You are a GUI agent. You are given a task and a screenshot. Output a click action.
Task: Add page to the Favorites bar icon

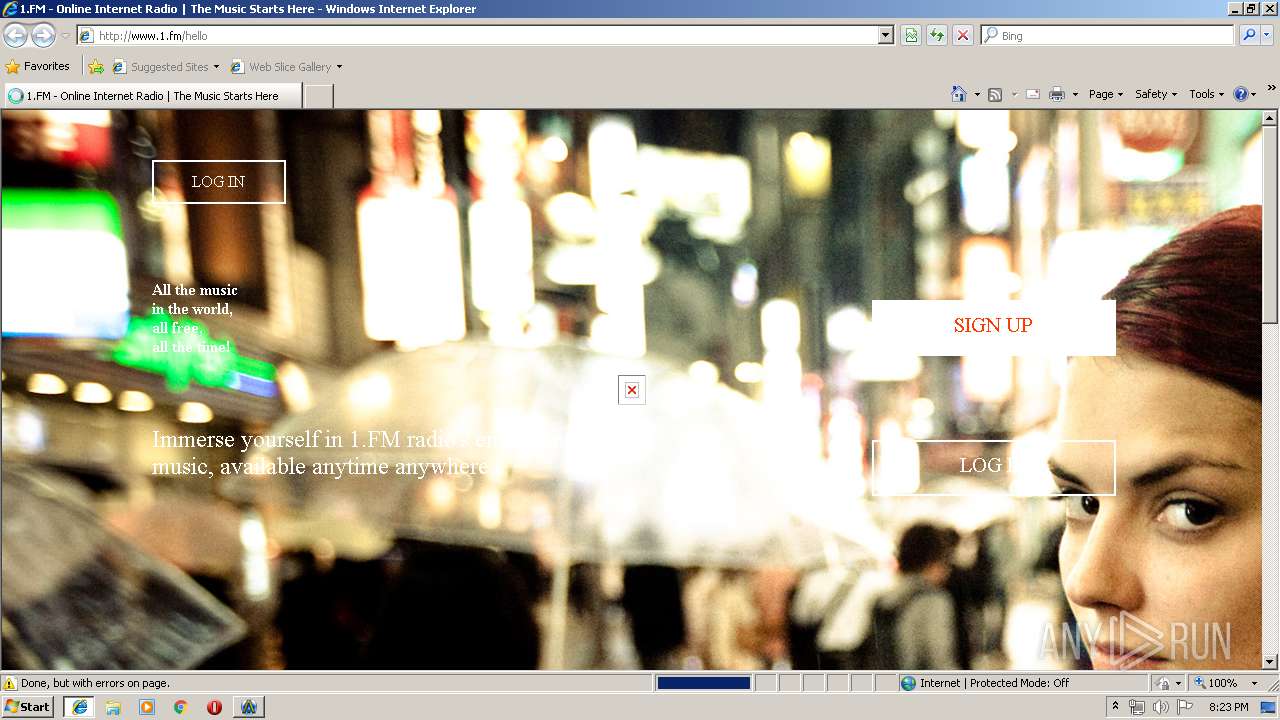pos(96,67)
